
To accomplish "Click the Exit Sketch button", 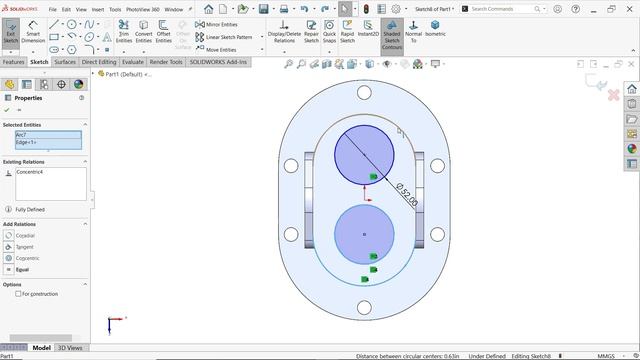I will (x=11, y=32).
